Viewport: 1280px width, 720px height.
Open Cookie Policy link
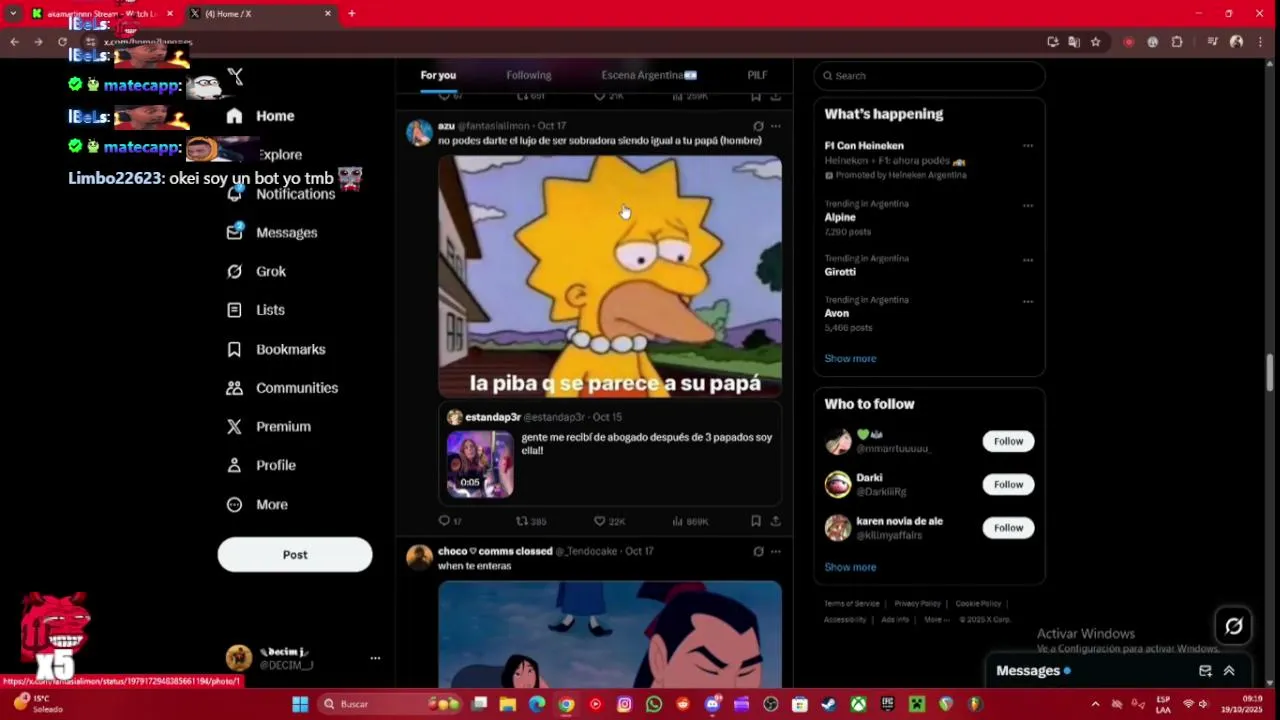978,604
